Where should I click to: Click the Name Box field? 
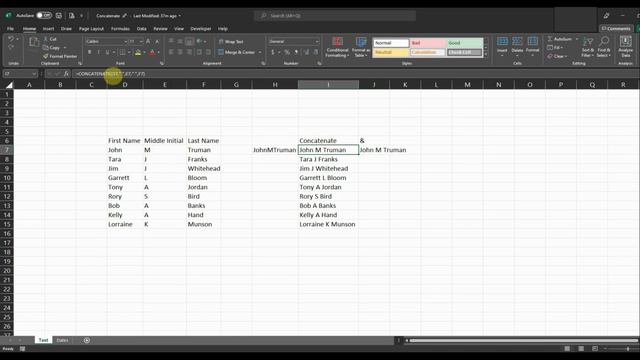20,74
